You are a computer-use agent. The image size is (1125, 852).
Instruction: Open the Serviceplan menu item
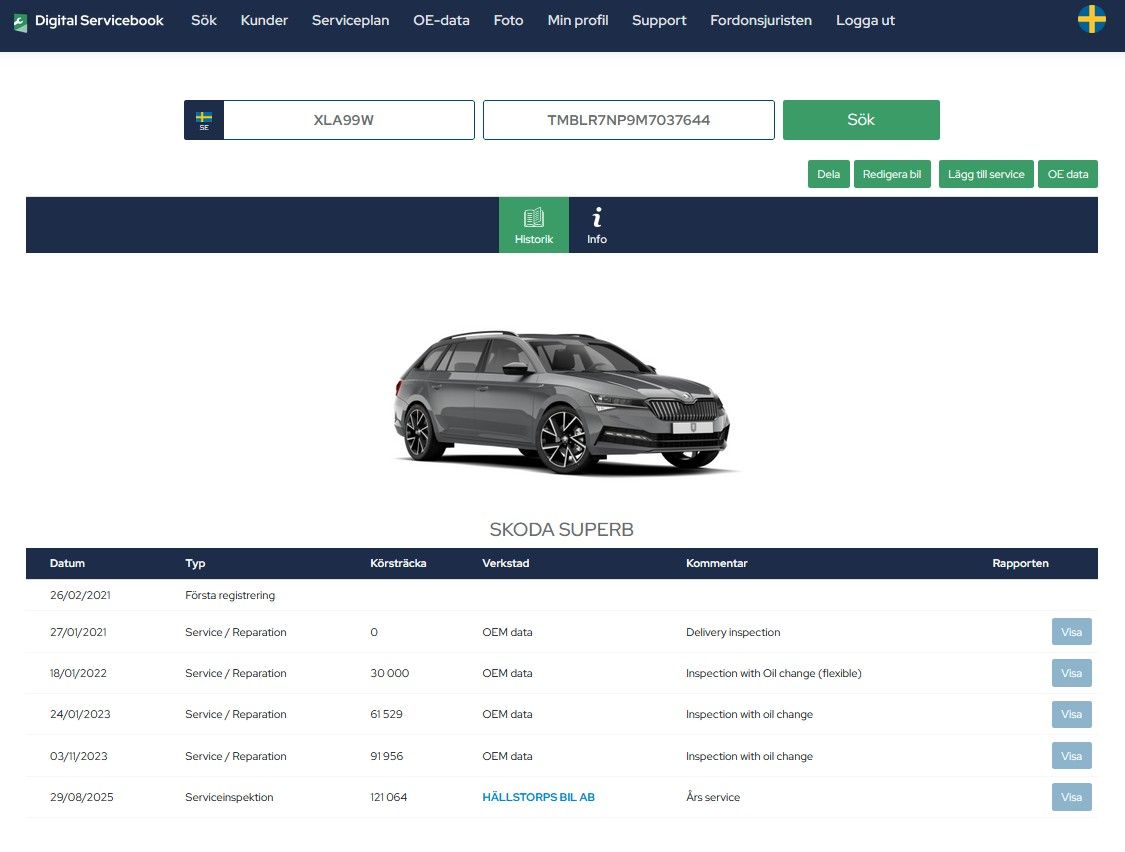pos(350,20)
